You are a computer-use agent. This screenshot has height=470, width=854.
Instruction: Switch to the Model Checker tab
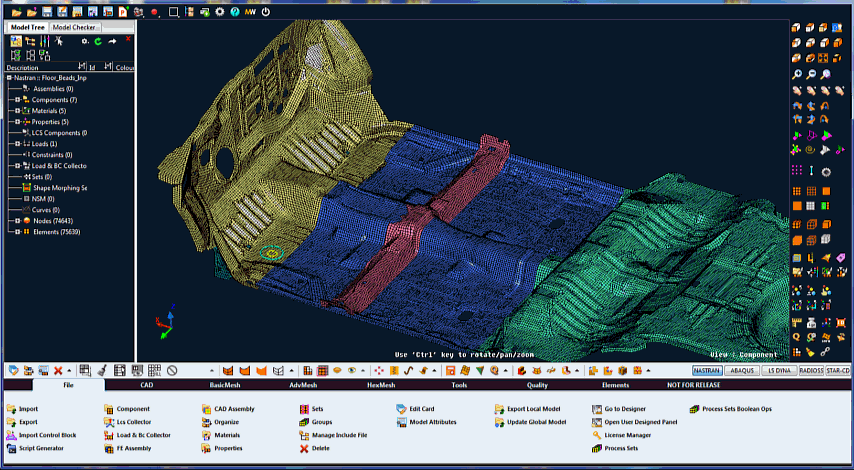[73, 27]
